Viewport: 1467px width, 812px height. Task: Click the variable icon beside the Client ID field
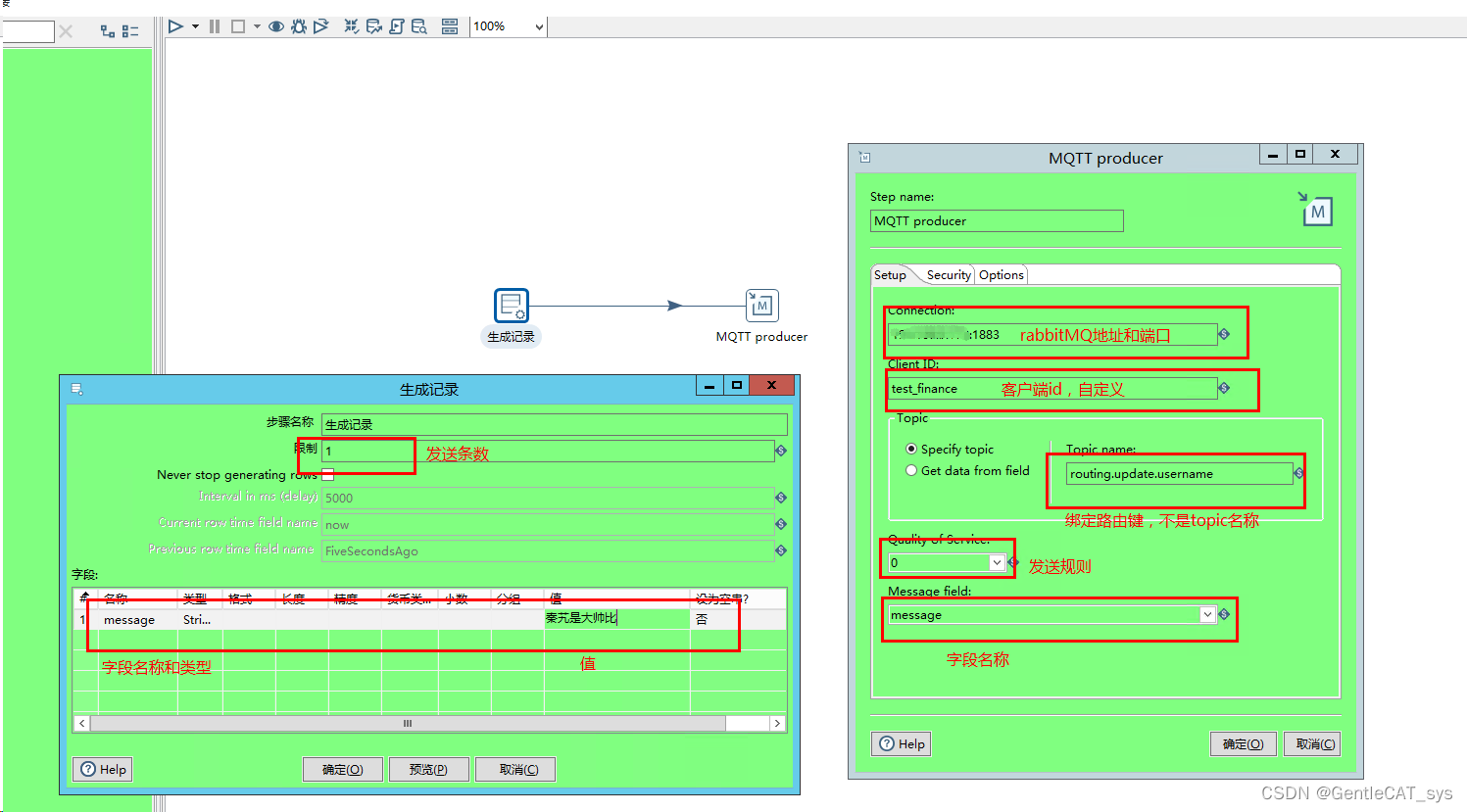click(1224, 388)
